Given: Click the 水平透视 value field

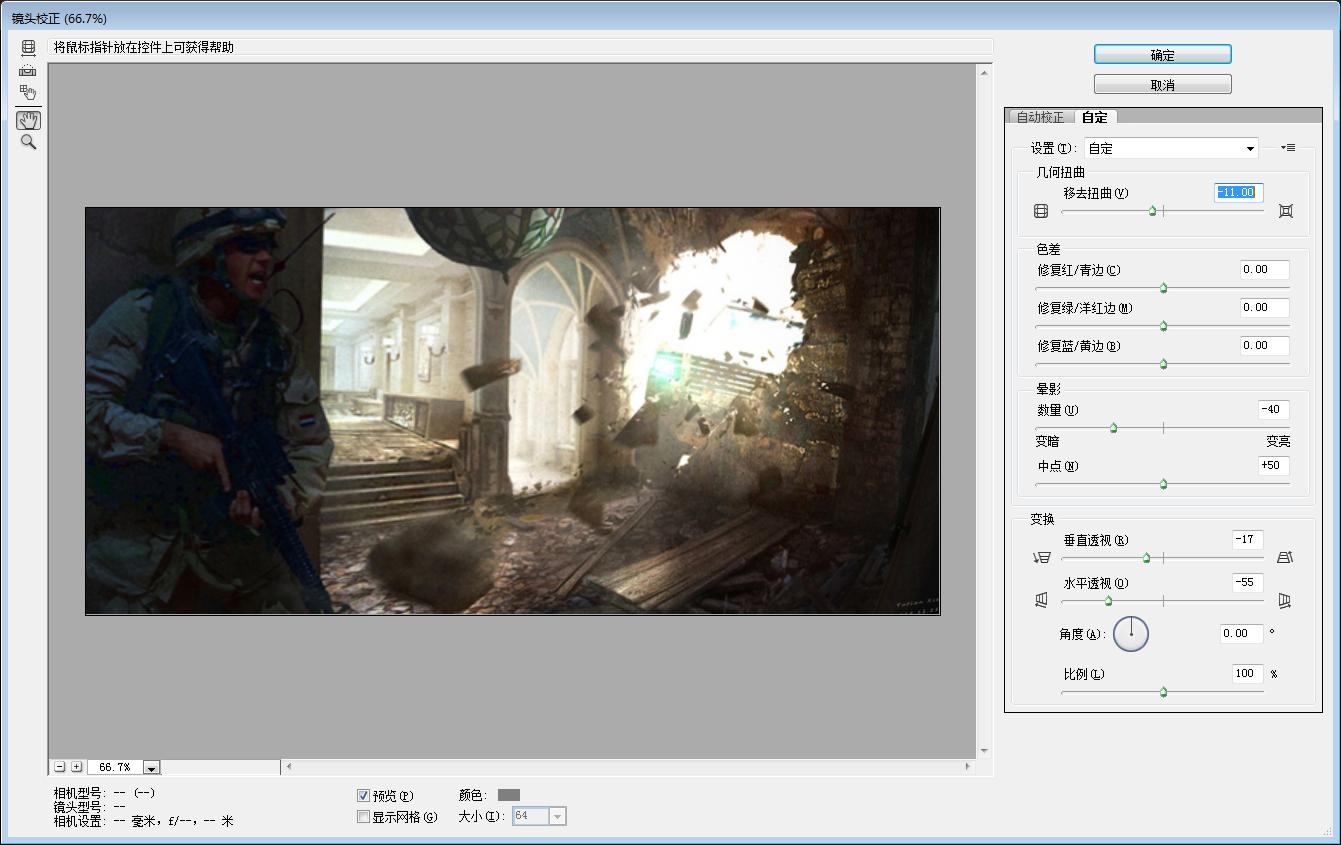Looking at the screenshot, I should tap(1247, 582).
